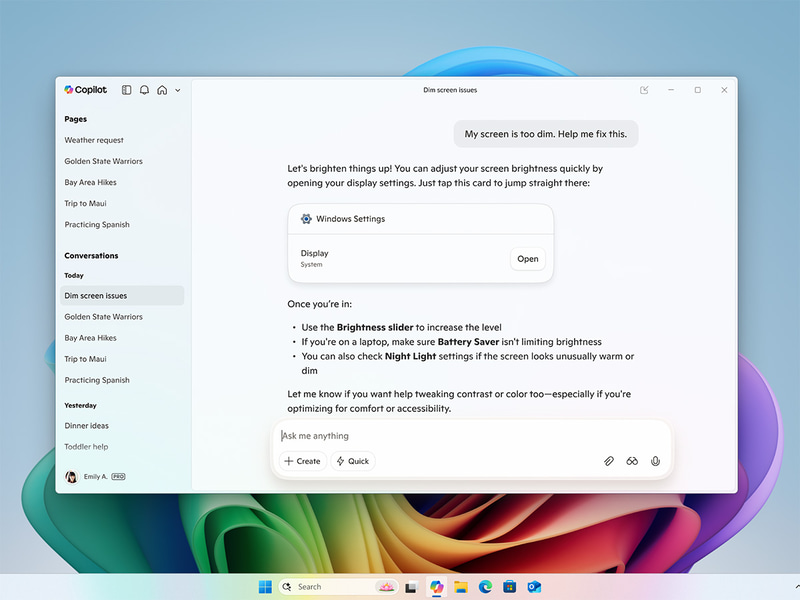Screen dimensions: 800x600
Task: Click the Copilot icon on the taskbar
Action: (436, 587)
